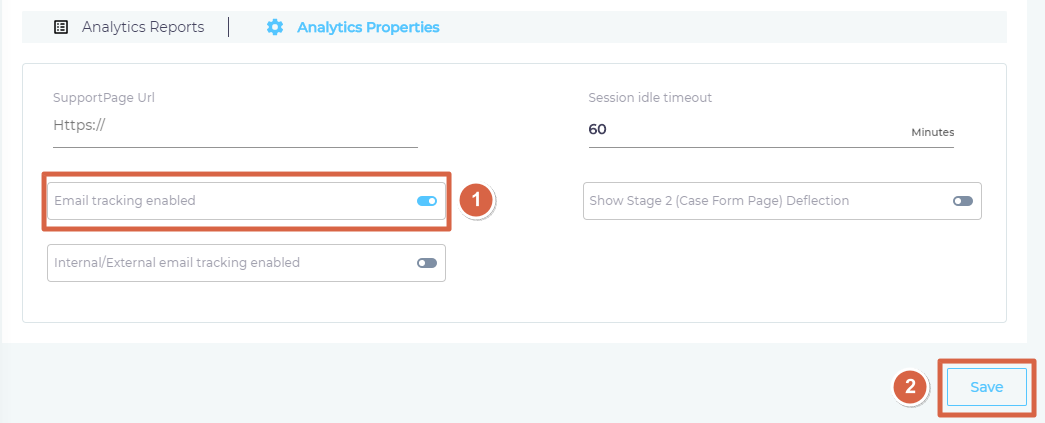This screenshot has height=423, width=1045.
Task: Click the orange step 2 marker
Action: click(910, 387)
